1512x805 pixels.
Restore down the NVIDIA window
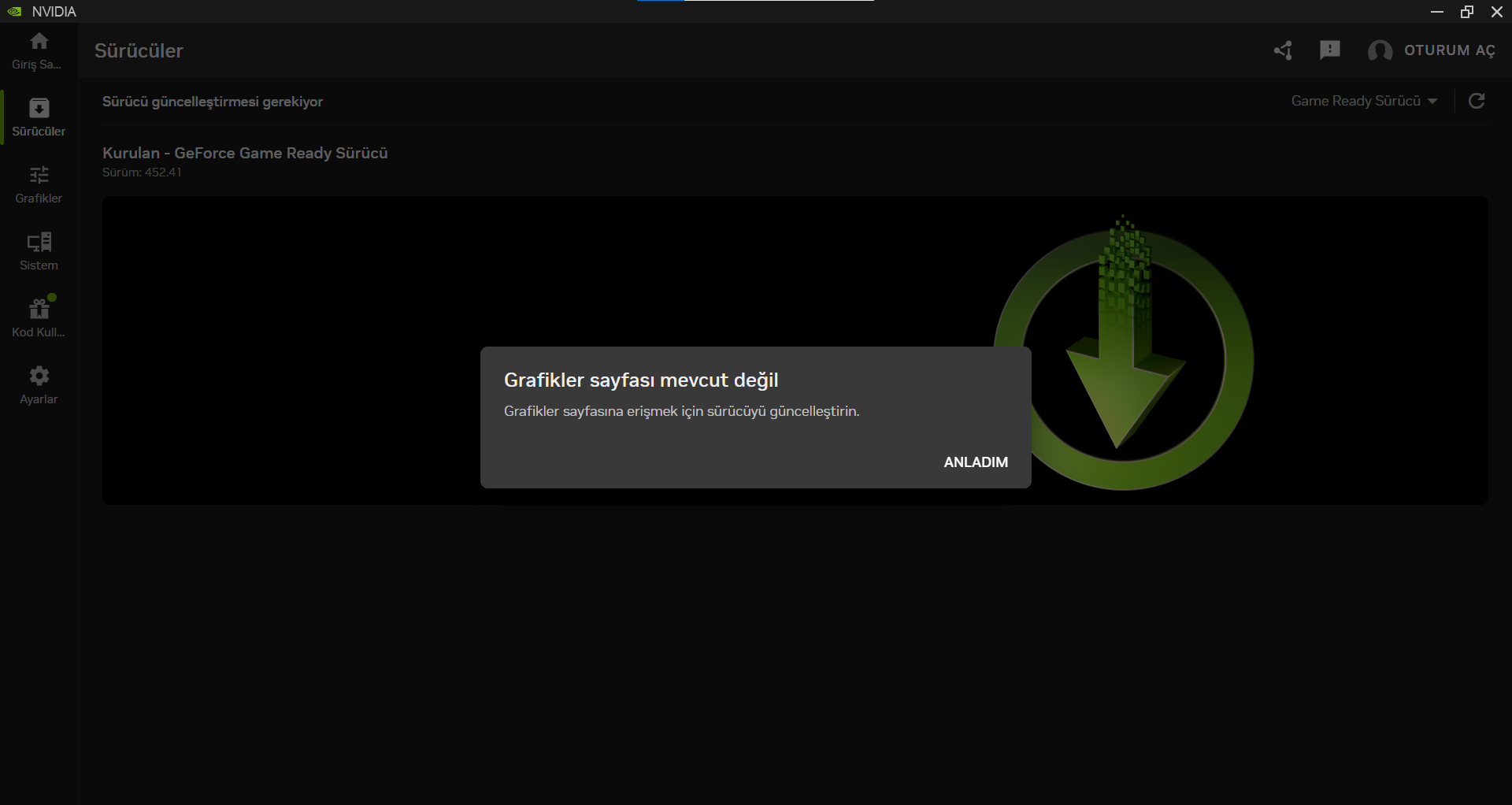[x=1467, y=12]
